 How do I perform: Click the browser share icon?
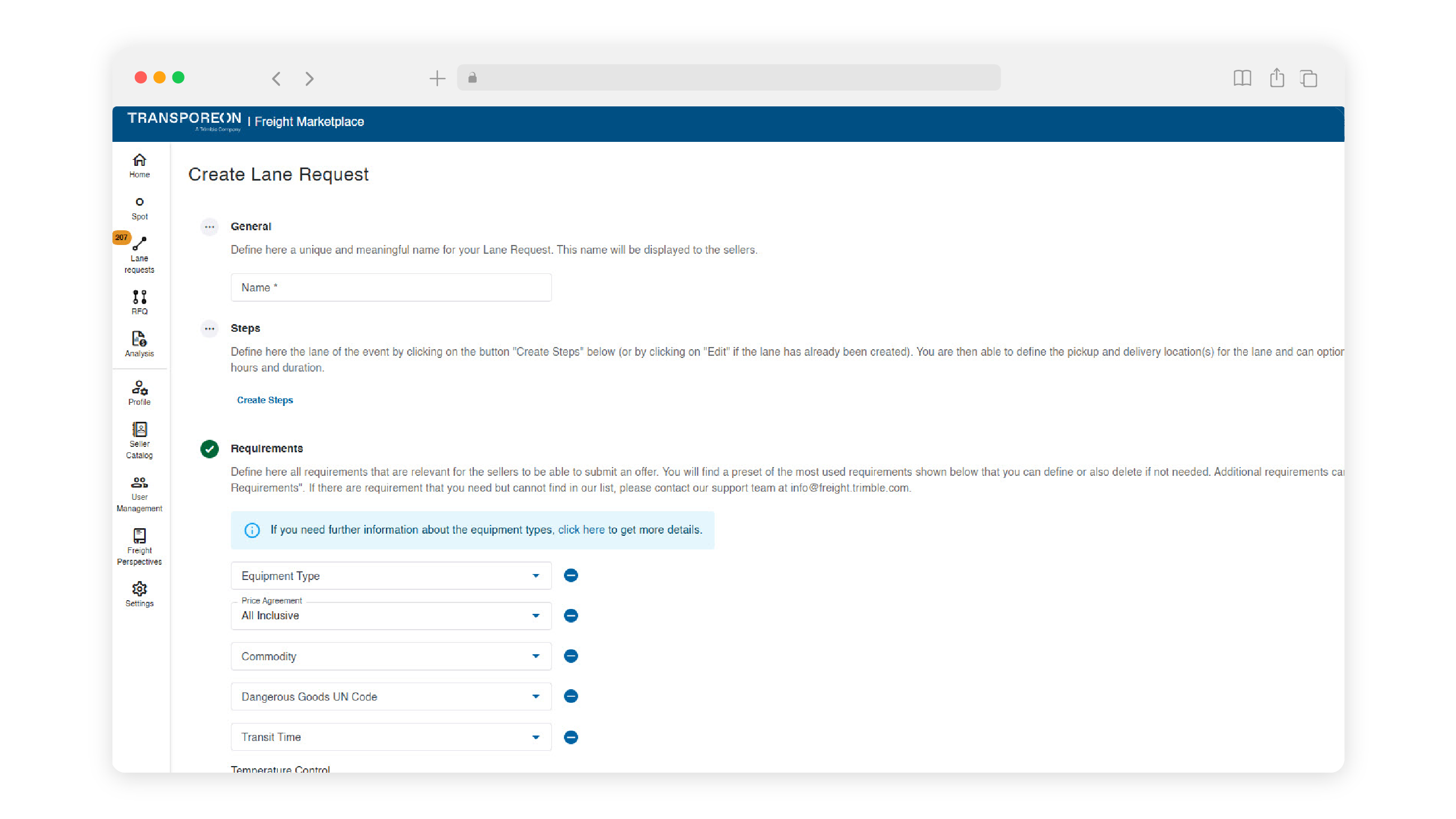tap(1276, 78)
